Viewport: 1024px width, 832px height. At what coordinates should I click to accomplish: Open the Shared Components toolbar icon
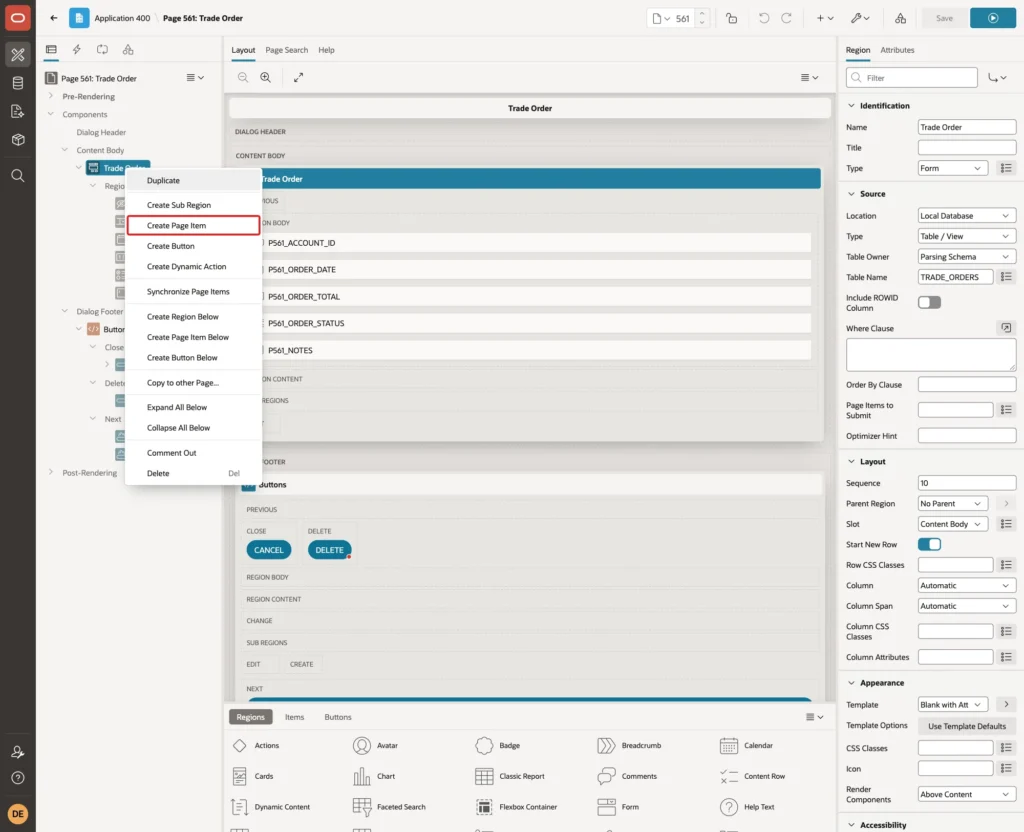(900, 18)
